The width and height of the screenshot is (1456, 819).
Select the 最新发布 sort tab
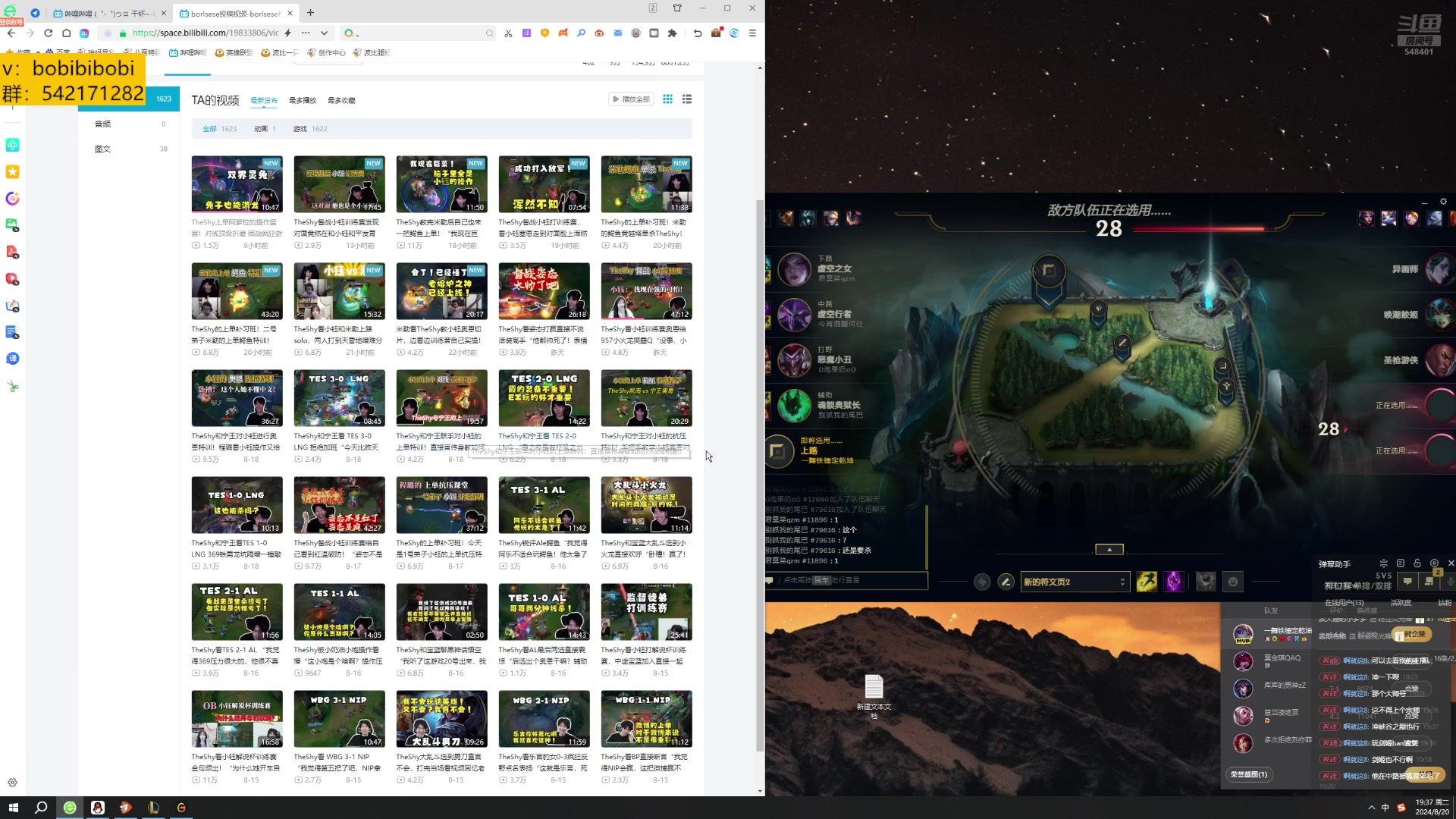tap(264, 100)
